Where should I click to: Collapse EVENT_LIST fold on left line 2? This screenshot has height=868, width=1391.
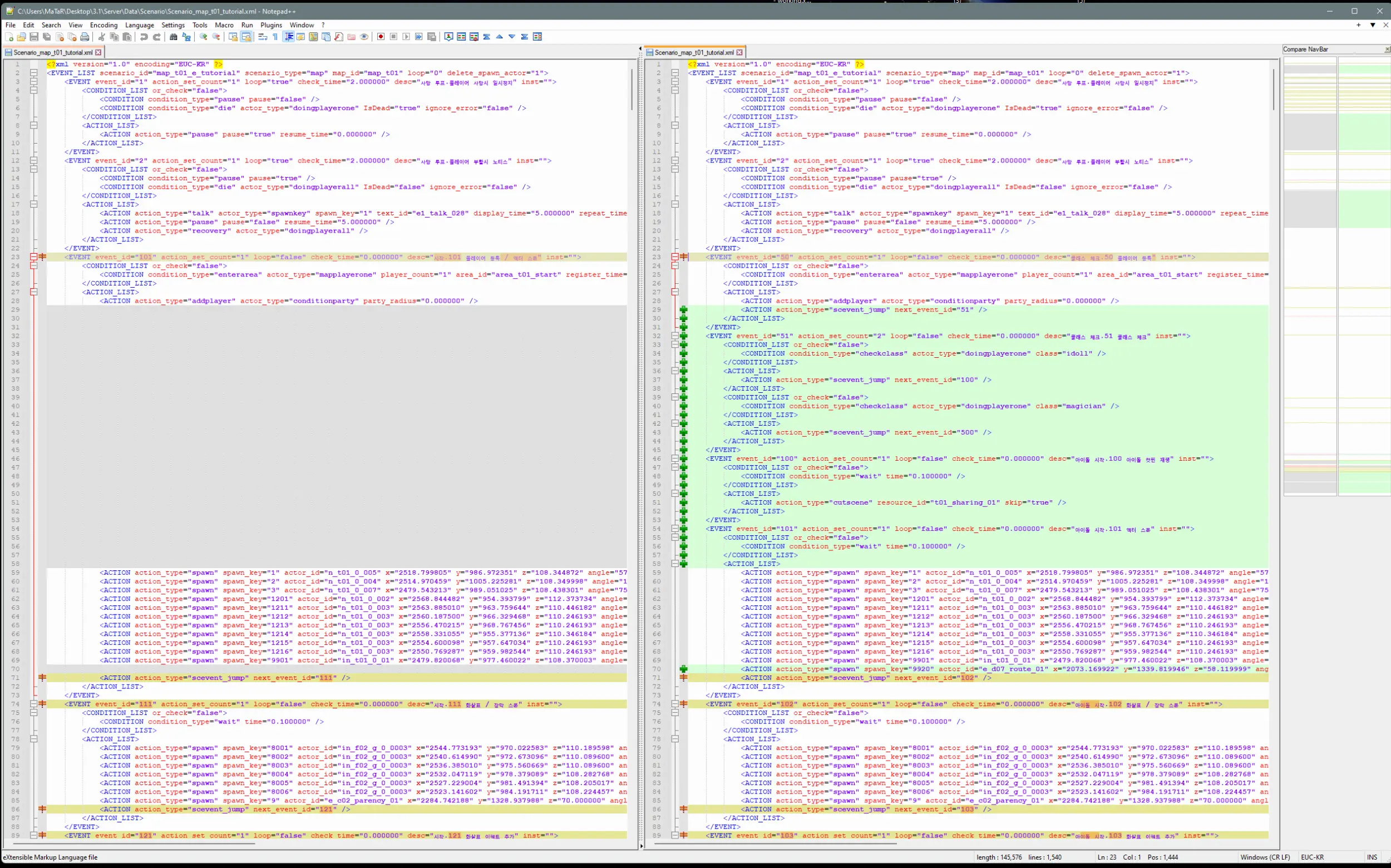click(34, 73)
